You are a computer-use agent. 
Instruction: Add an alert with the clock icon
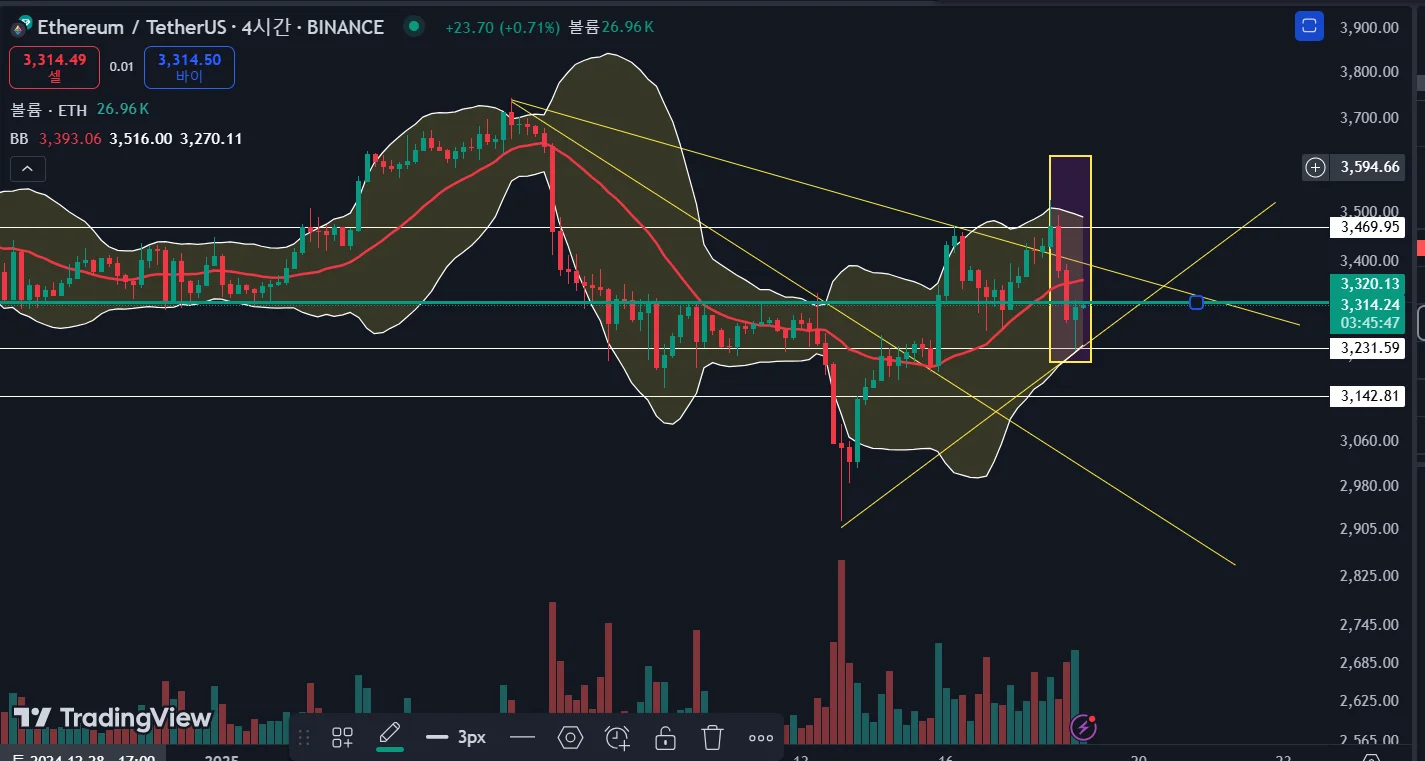pyautogui.click(x=617, y=738)
